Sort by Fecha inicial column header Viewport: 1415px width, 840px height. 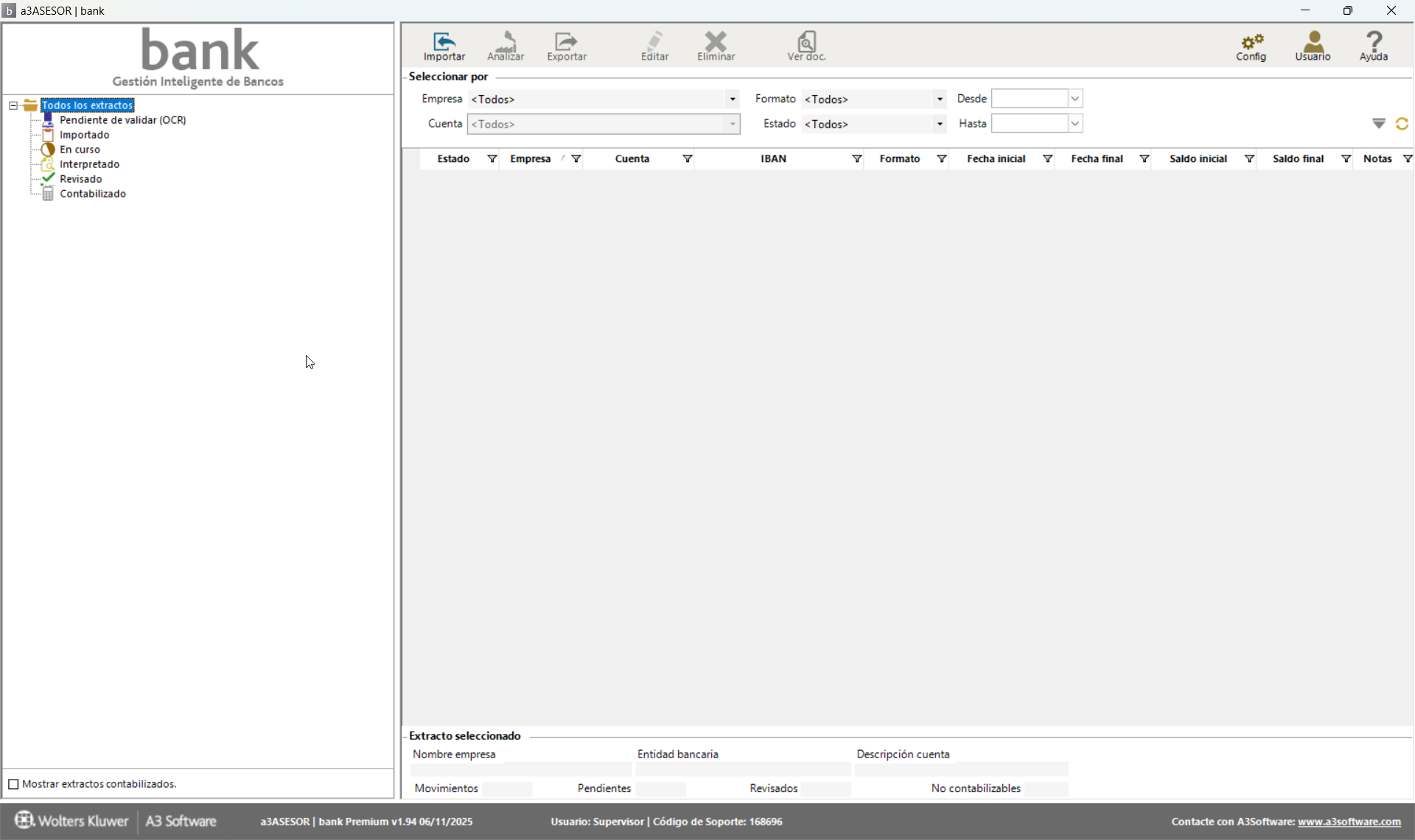(996, 159)
